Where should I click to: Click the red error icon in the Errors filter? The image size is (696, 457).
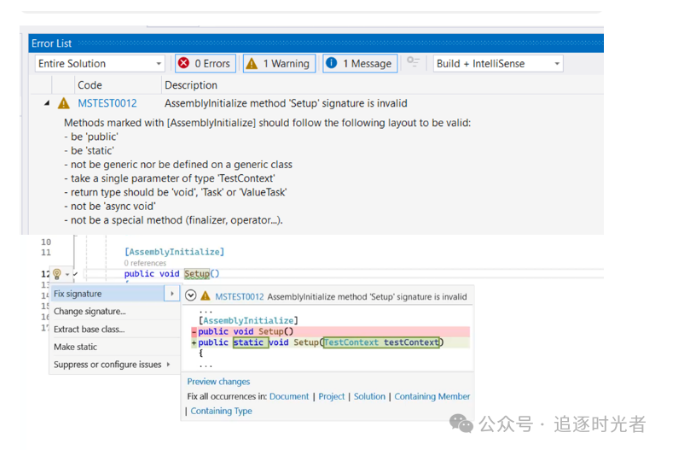pos(183,63)
